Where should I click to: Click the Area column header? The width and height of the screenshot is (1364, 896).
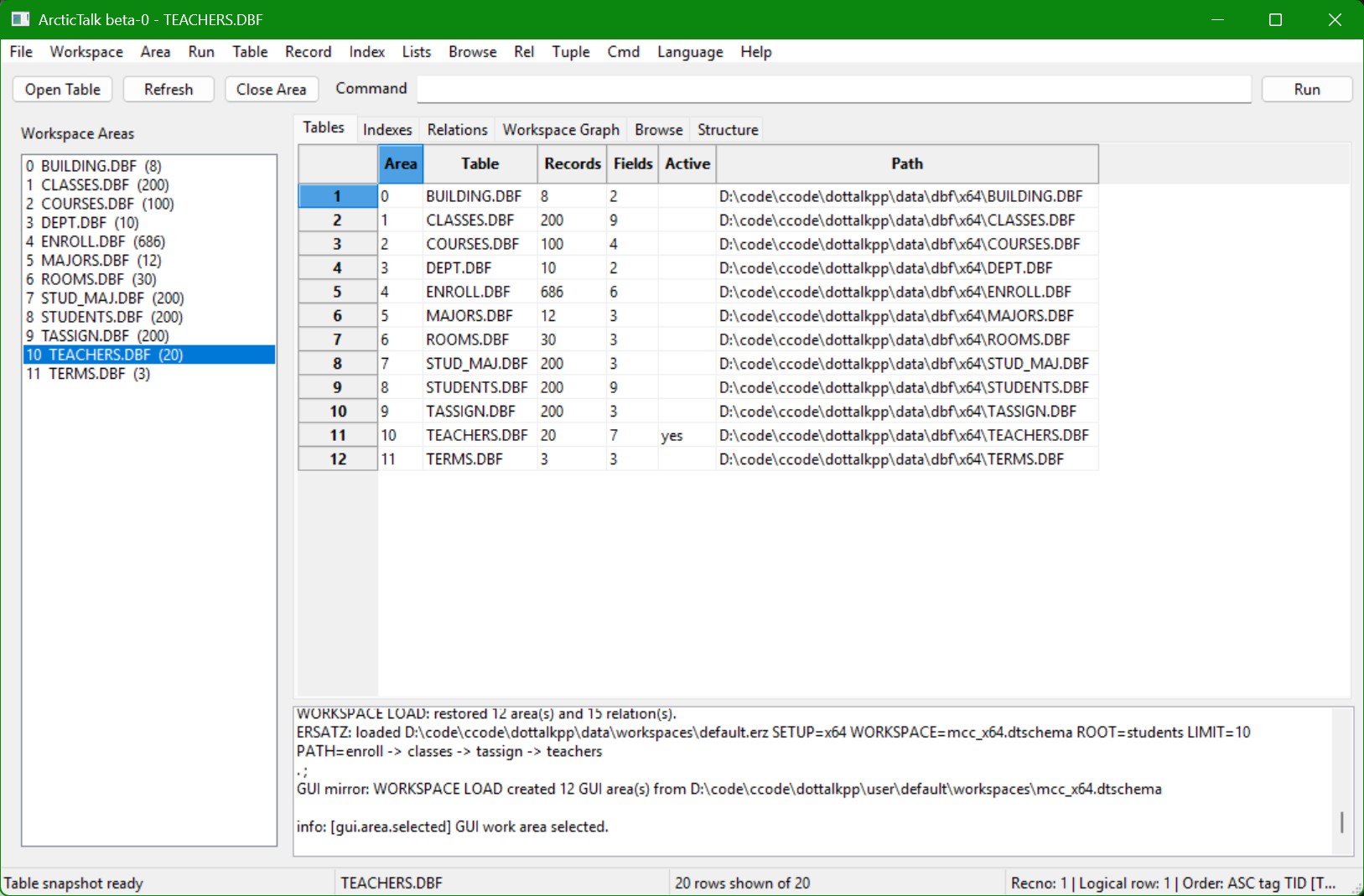[x=401, y=164]
